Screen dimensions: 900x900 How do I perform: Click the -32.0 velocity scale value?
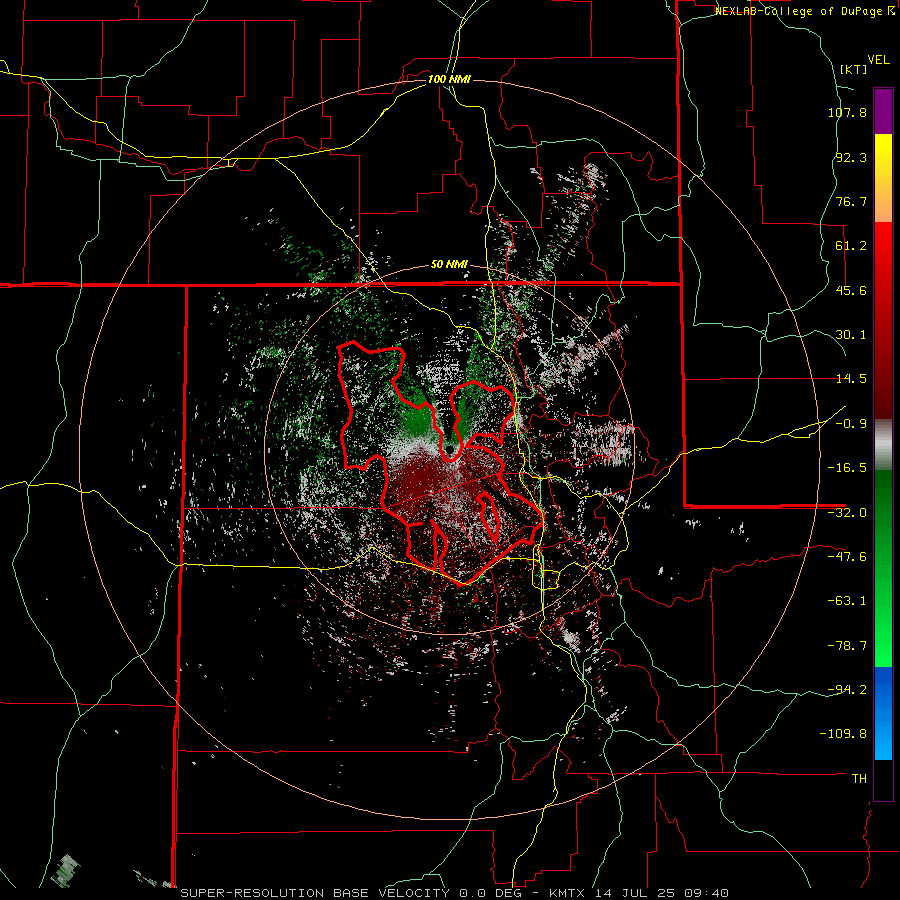click(847, 513)
